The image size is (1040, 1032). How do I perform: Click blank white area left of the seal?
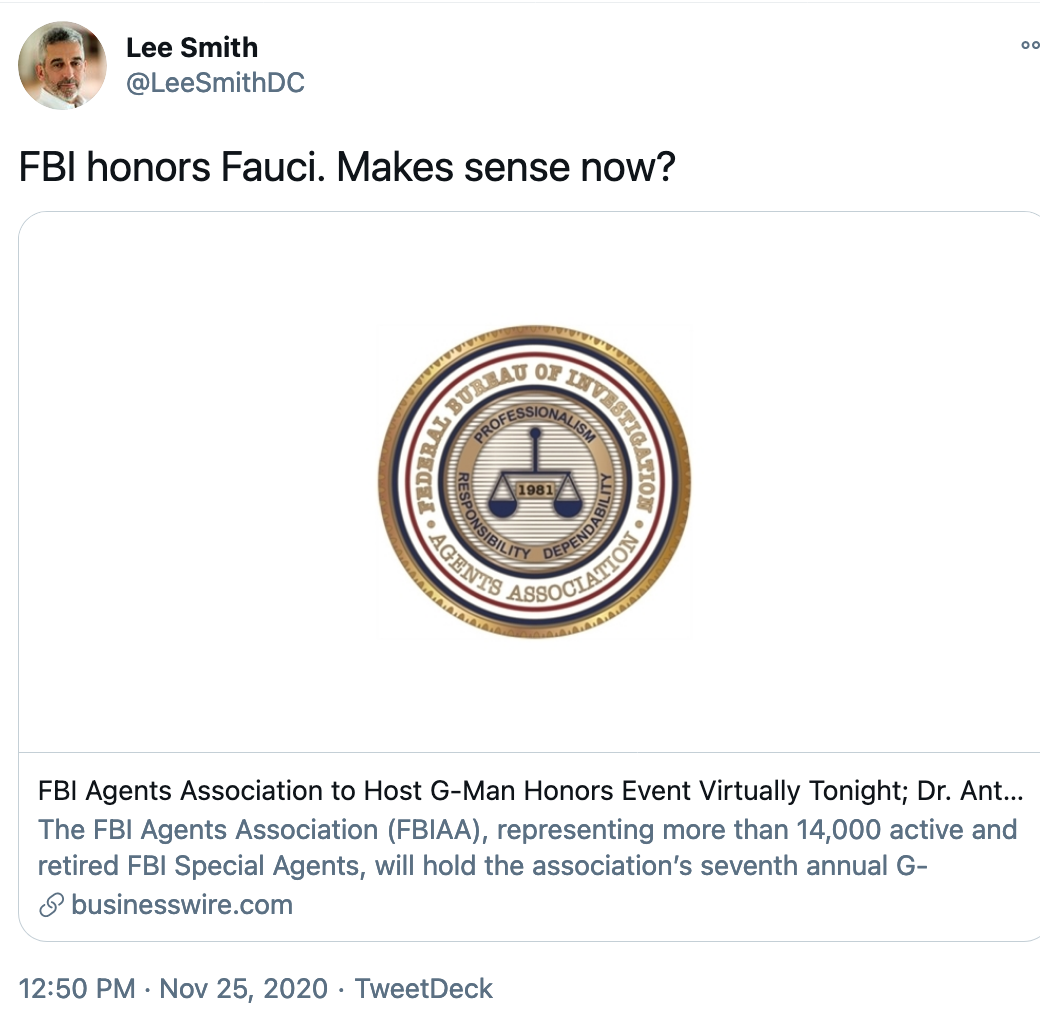coord(200,480)
